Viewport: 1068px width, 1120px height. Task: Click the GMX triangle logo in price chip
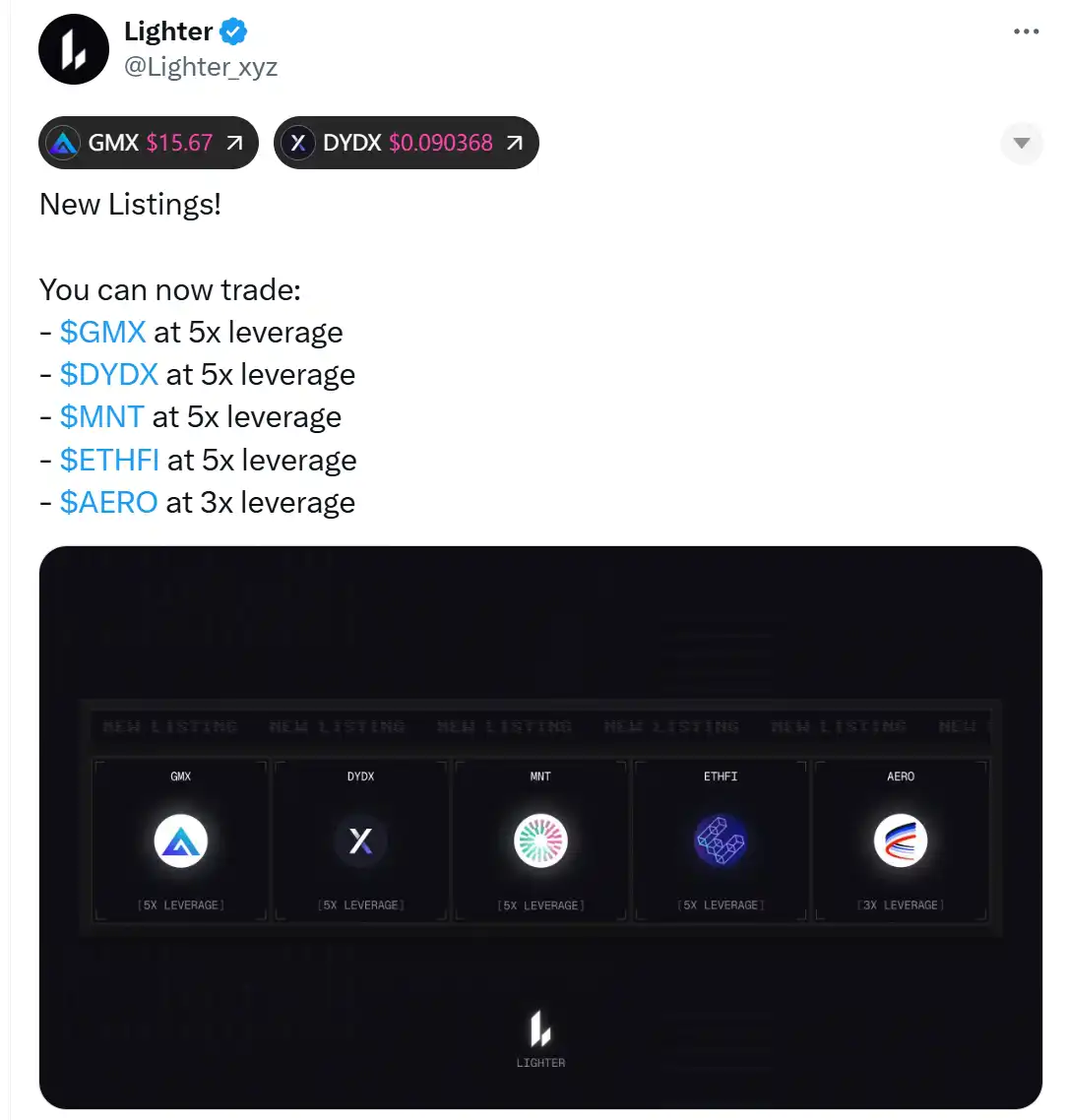tap(64, 143)
